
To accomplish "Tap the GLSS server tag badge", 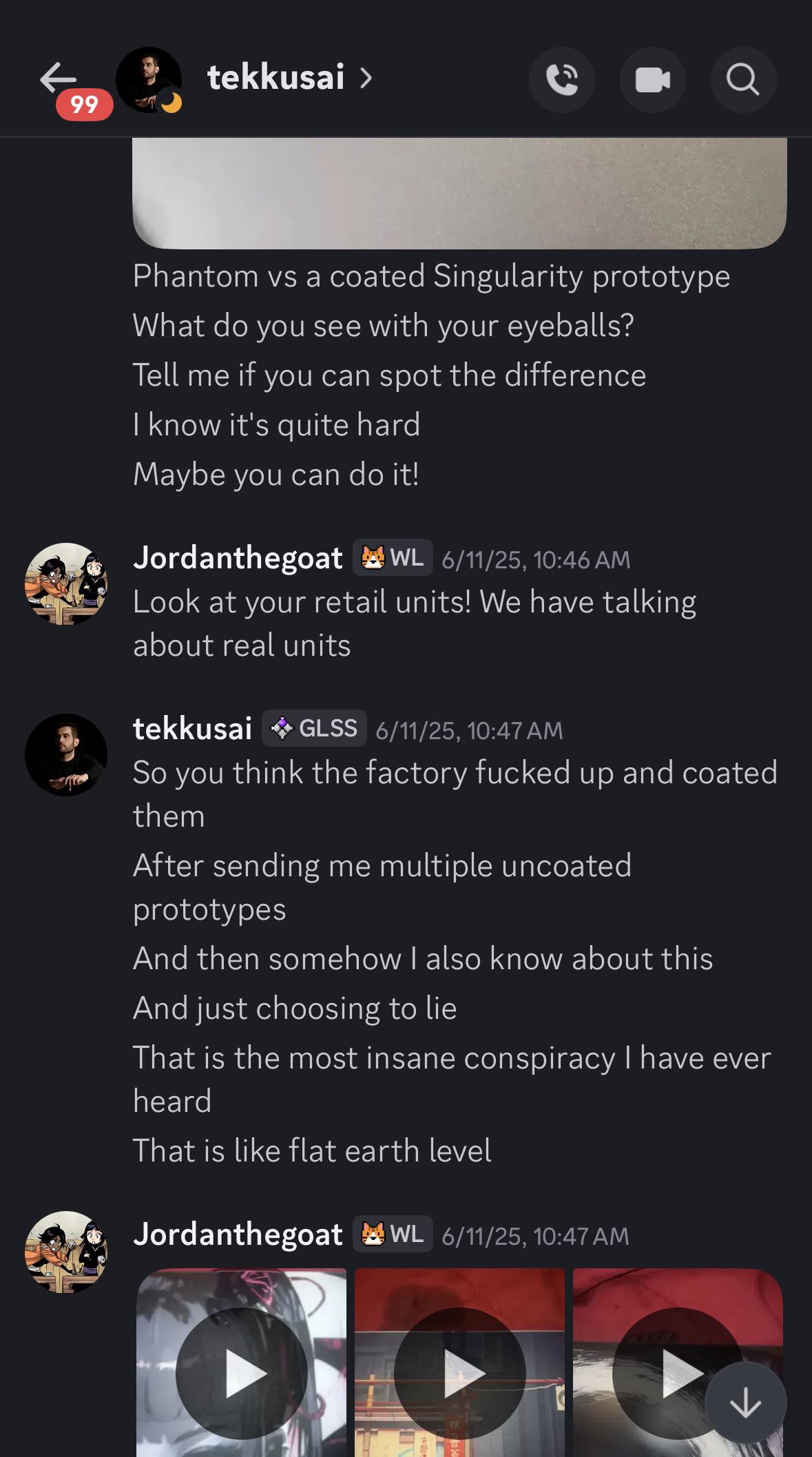I will [x=315, y=728].
